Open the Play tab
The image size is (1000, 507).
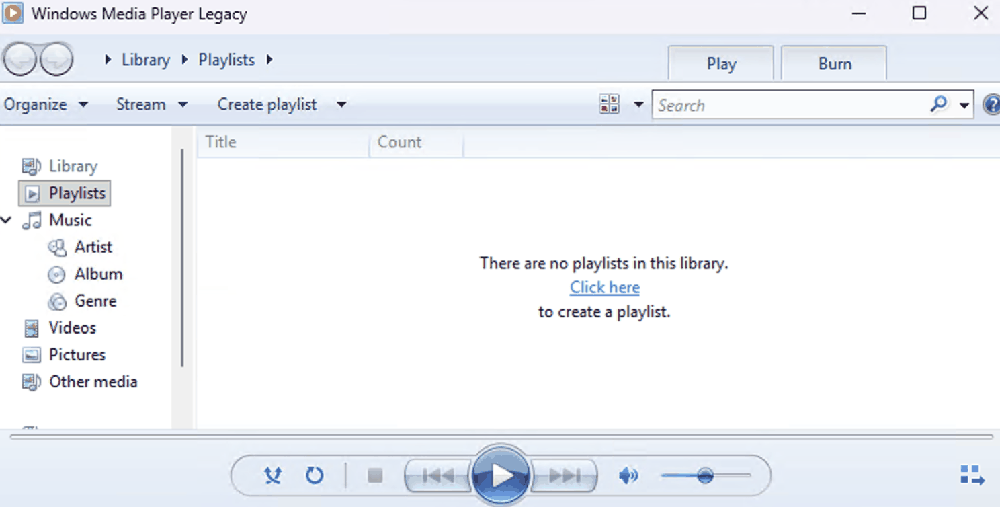point(720,63)
